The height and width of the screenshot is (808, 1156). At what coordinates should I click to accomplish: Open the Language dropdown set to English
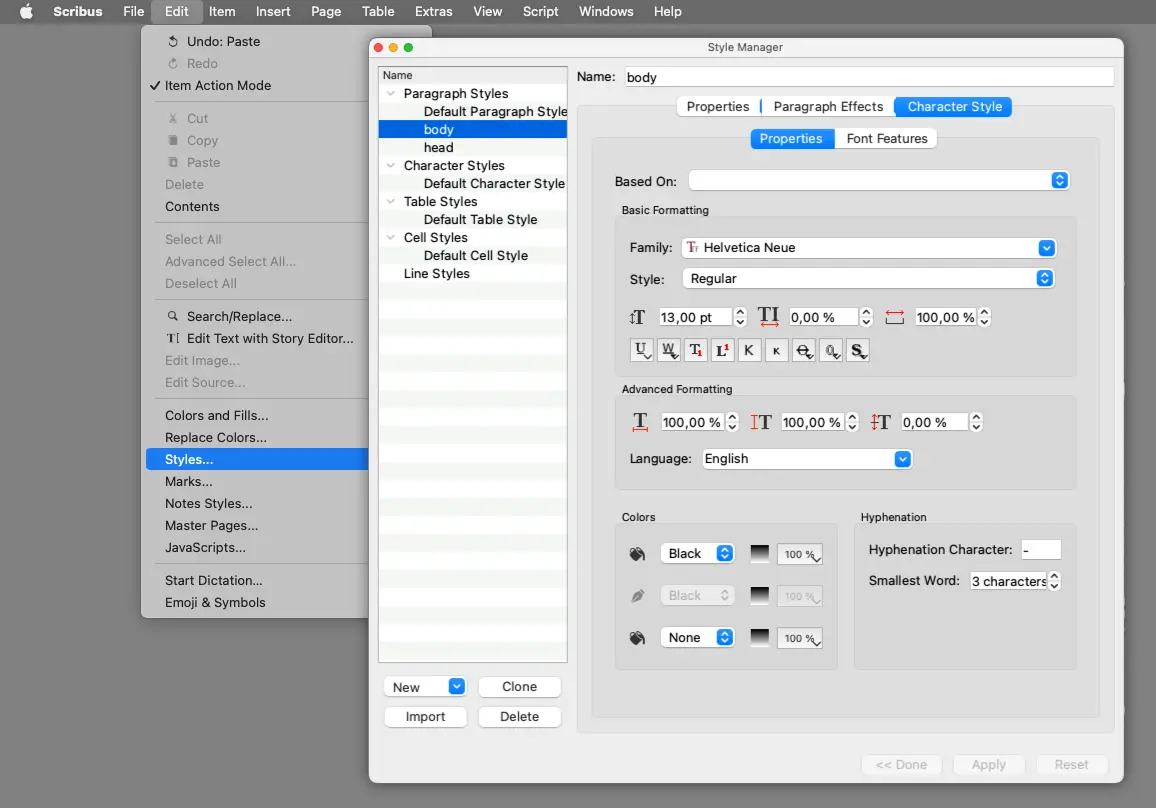click(806, 459)
